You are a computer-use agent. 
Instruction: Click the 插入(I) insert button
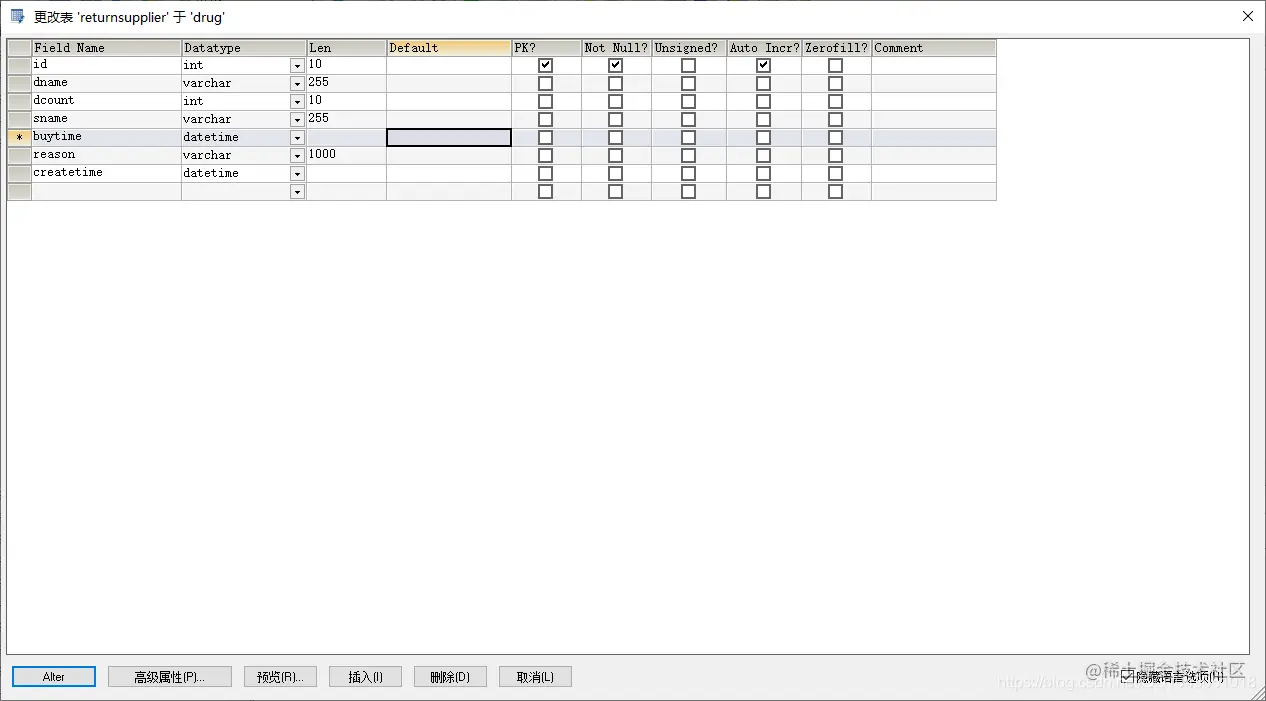[x=365, y=677]
